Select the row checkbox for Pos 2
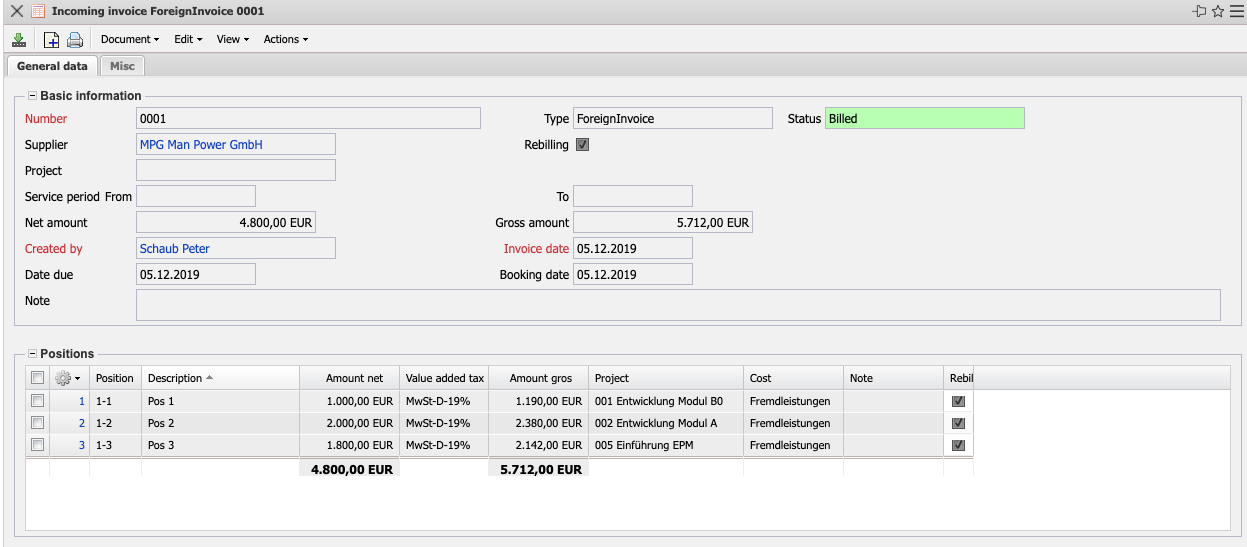 point(37,423)
